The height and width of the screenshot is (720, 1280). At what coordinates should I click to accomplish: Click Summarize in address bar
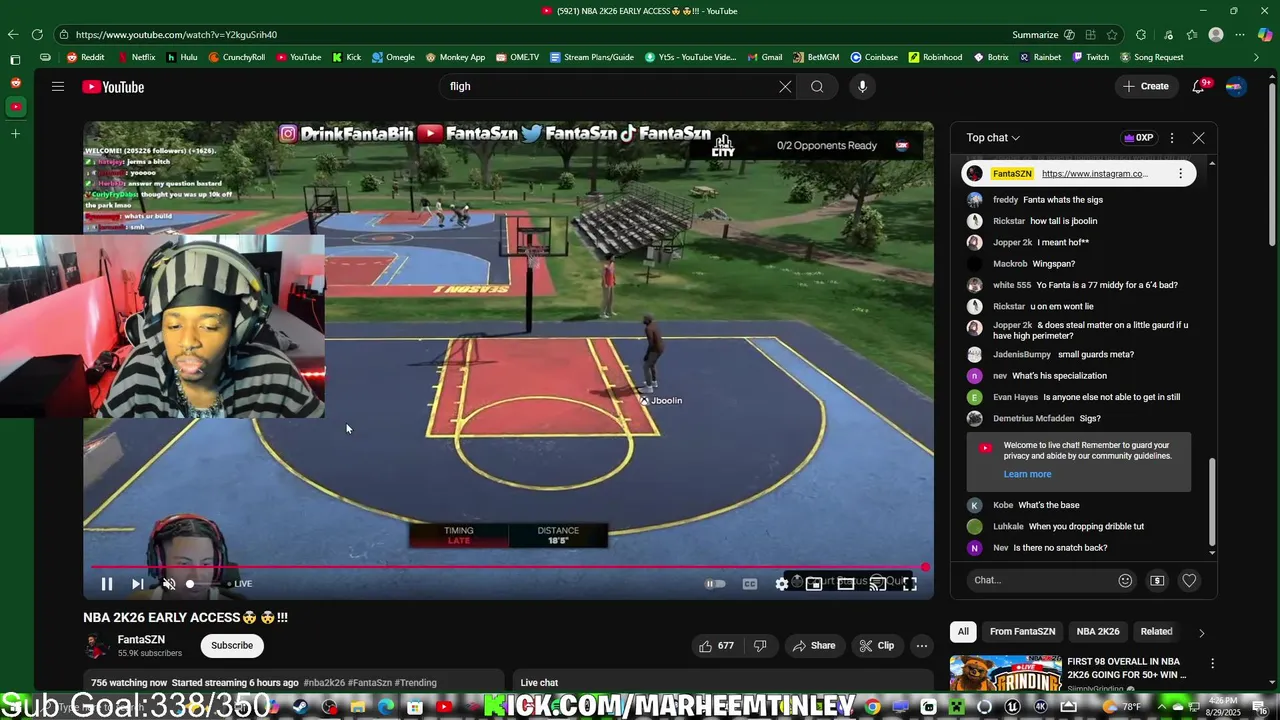click(x=1035, y=34)
